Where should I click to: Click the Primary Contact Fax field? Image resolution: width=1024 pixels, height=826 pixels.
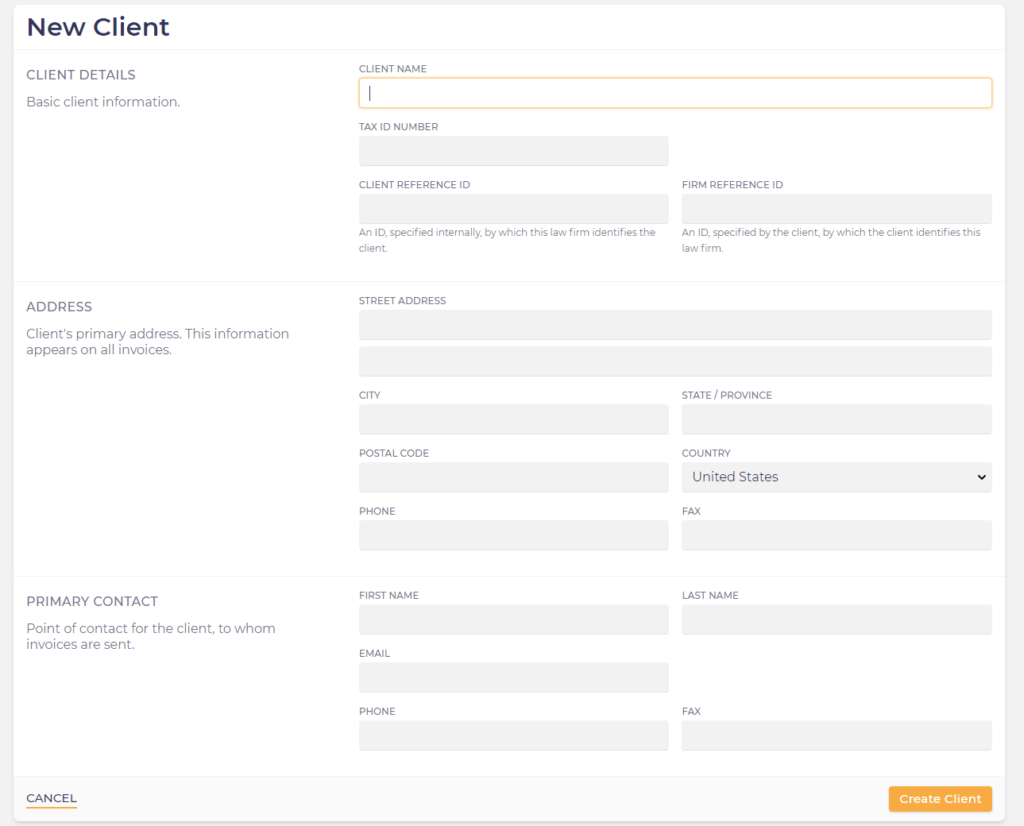[x=837, y=736]
